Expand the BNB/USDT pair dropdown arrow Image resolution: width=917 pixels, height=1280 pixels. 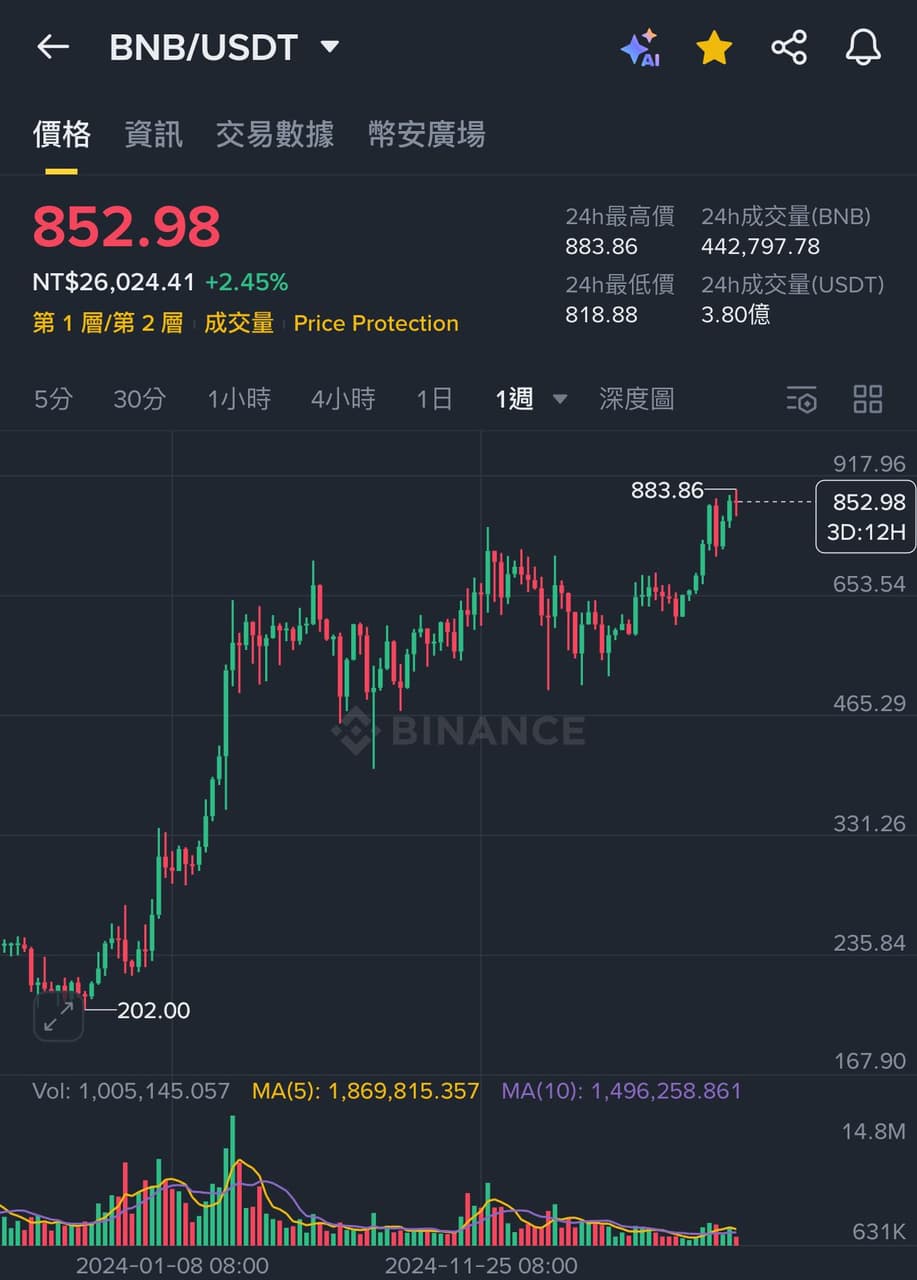tap(329, 47)
